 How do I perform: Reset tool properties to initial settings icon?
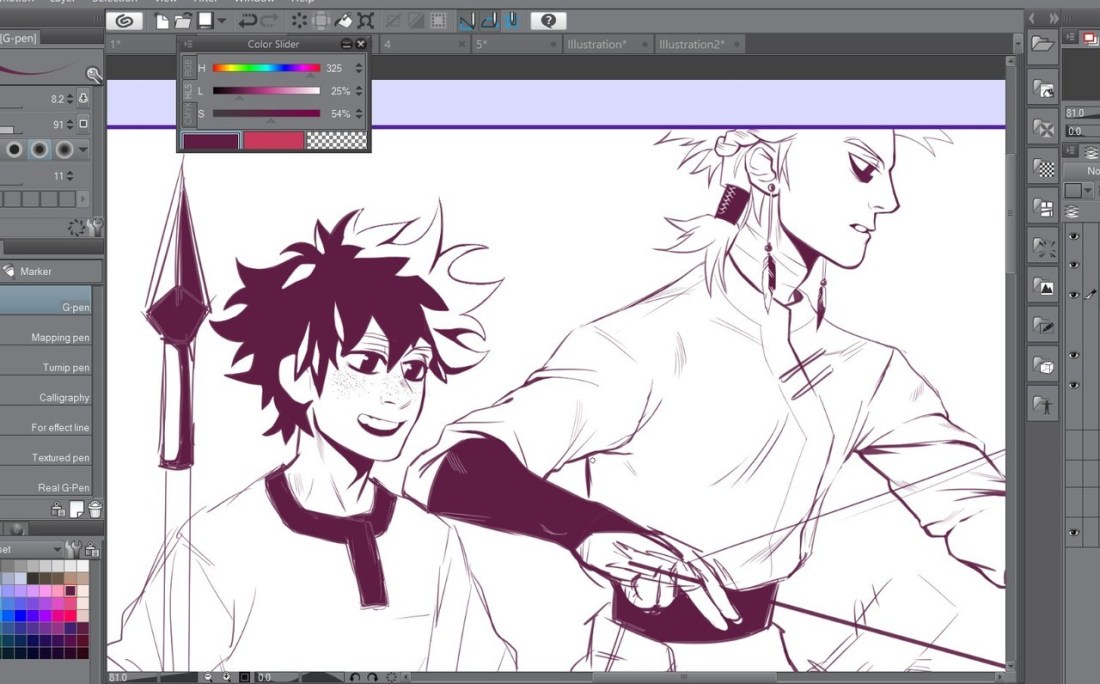pyautogui.click(x=76, y=227)
